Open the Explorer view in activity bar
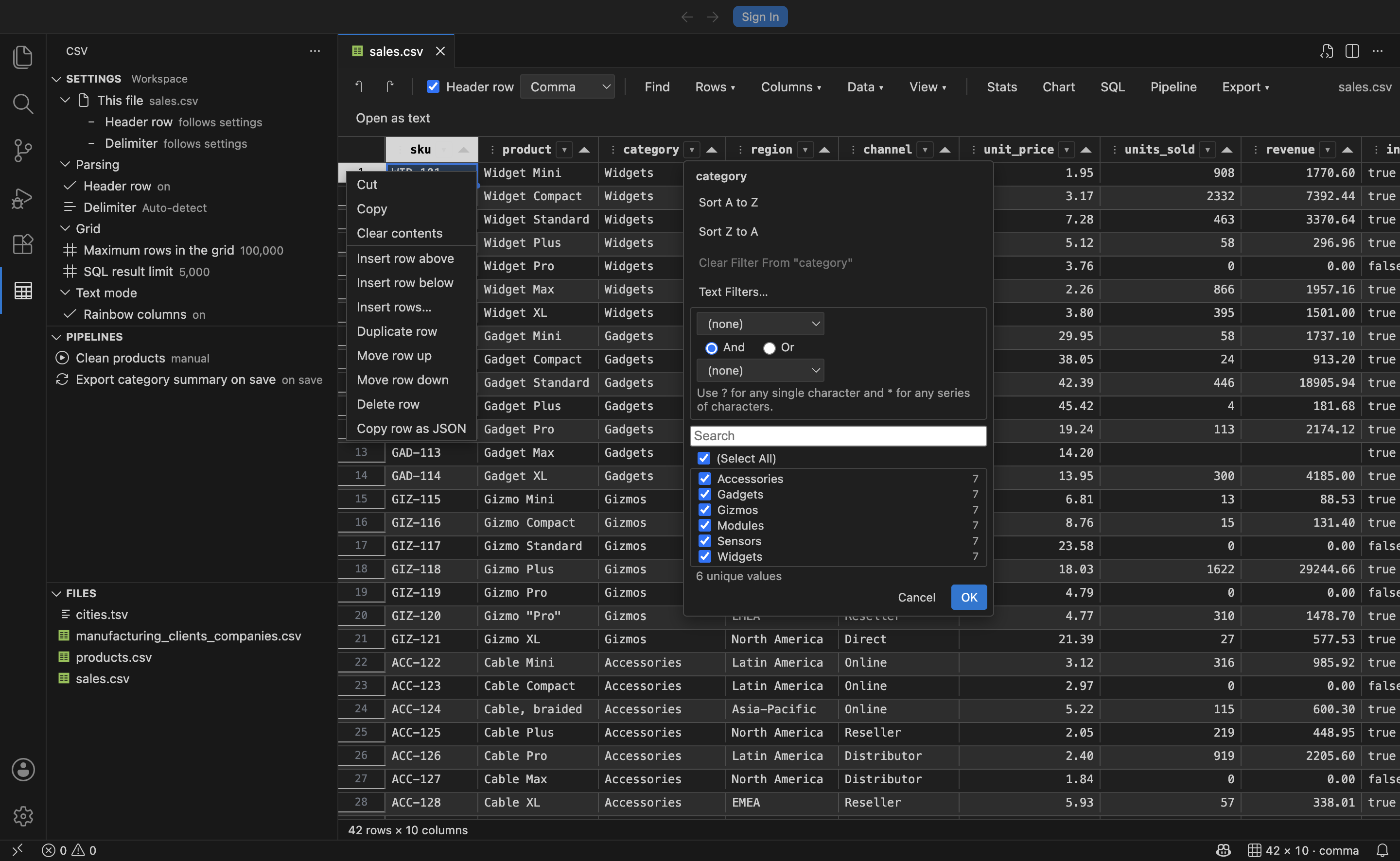Image resolution: width=1400 pixels, height=861 pixels. [x=23, y=57]
